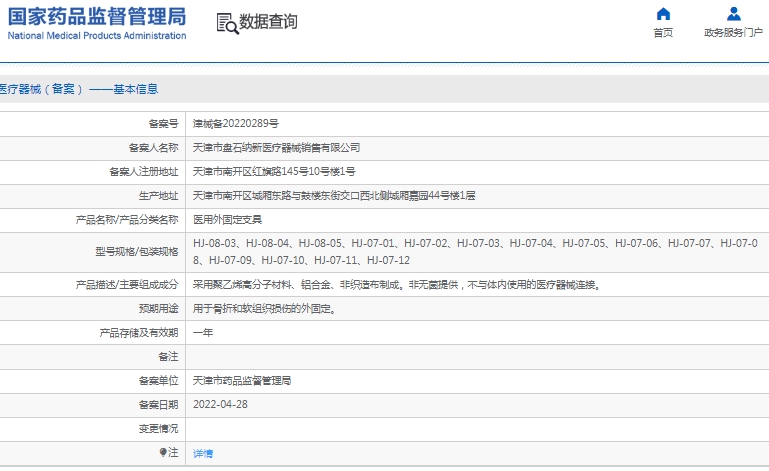Click the 政务服务门户 text link
769x471 pixels.
733,32
